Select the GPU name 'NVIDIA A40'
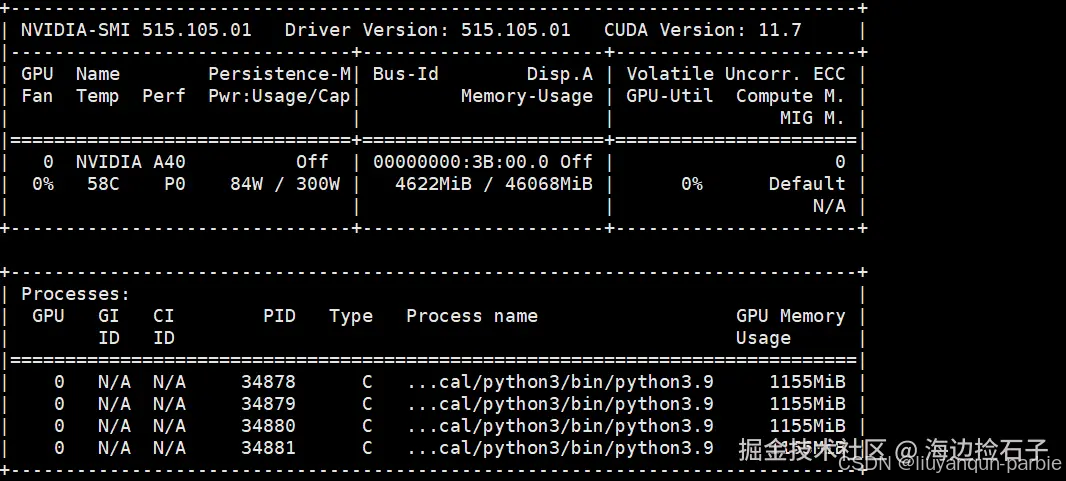 pyautogui.click(x=131, y=162)
